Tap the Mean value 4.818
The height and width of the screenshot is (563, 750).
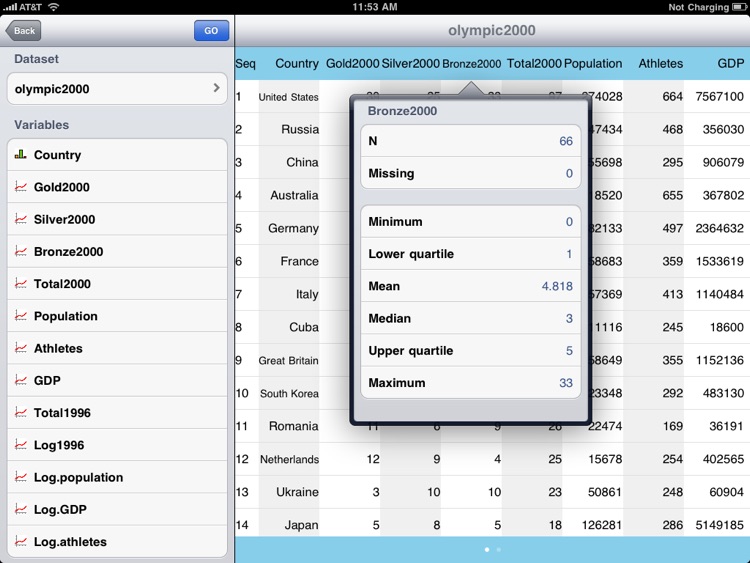557,286
